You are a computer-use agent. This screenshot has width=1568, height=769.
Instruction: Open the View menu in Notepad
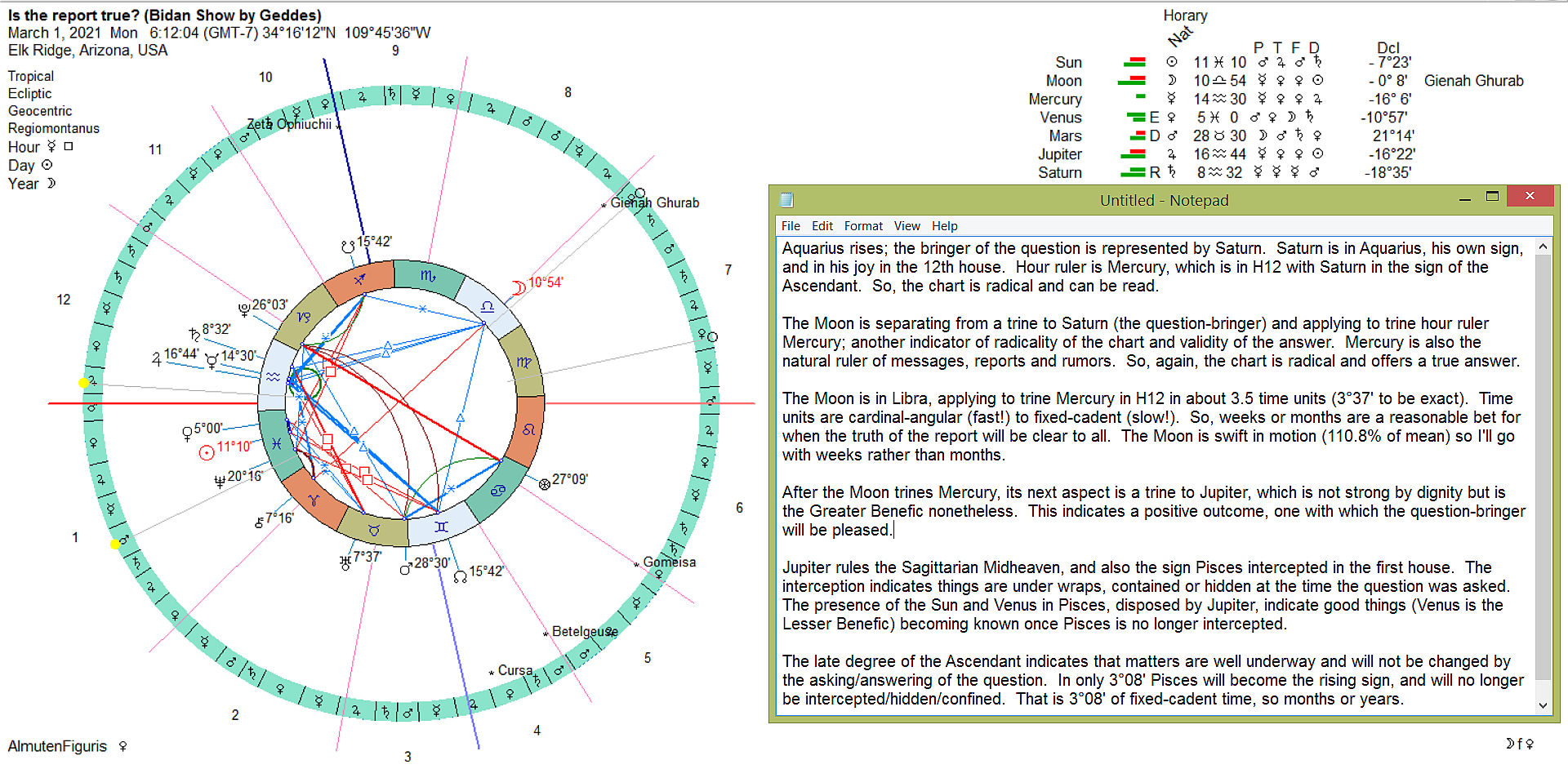[x=906, y=226]
